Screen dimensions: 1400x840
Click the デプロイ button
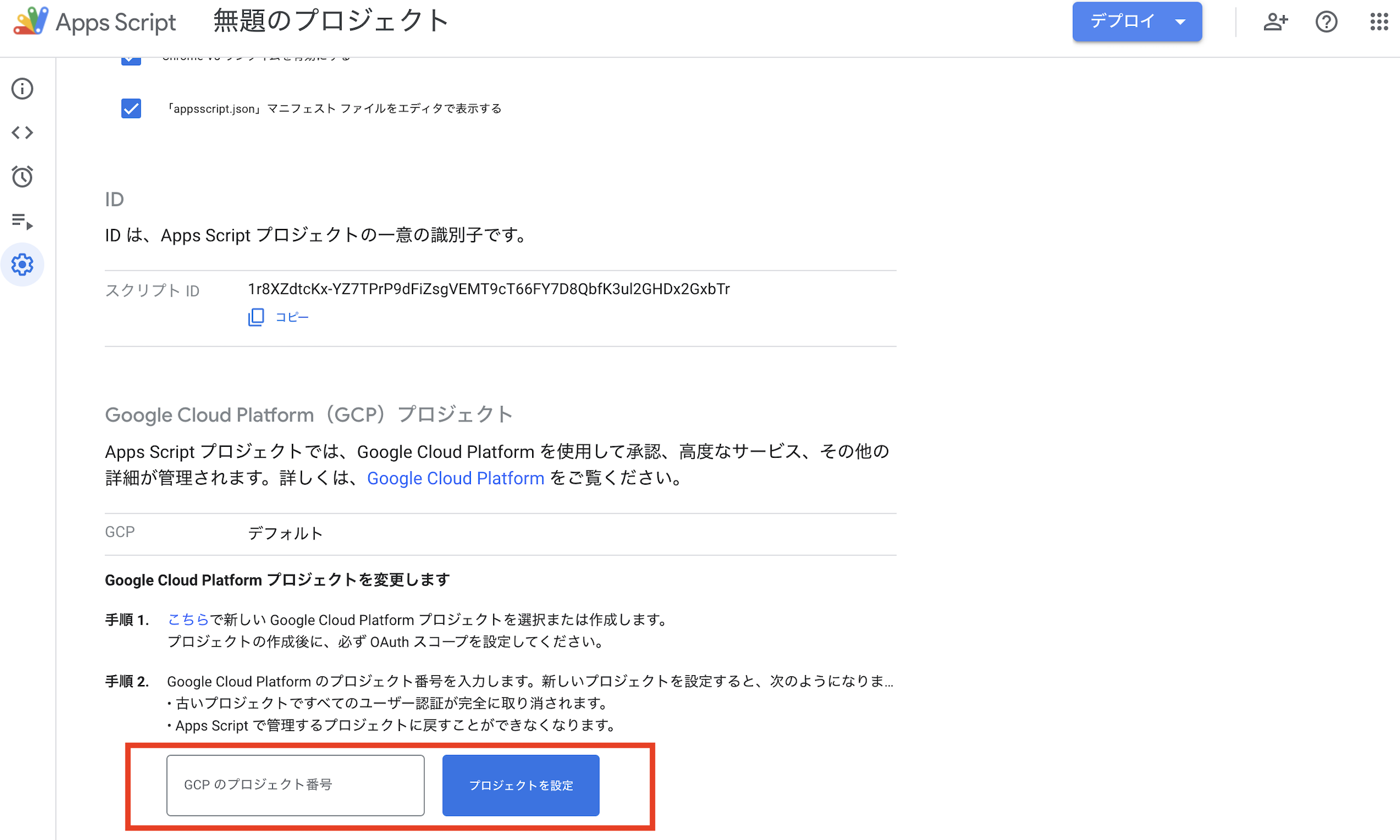pos(1122,22)
